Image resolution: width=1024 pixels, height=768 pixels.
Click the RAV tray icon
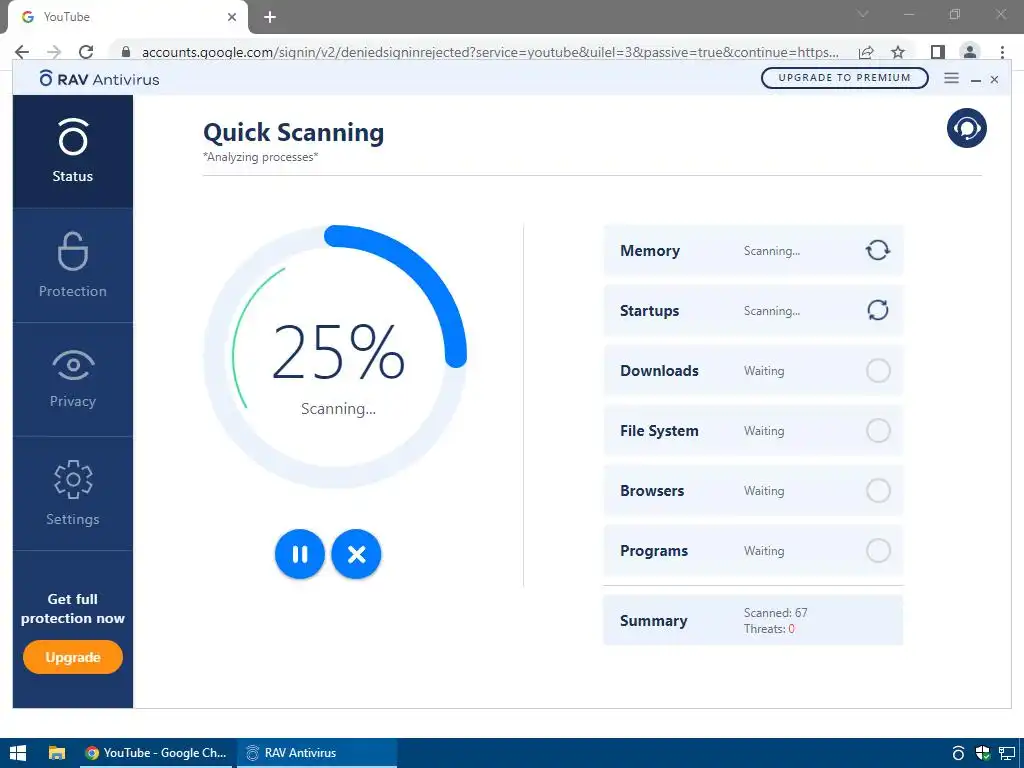click(x=958, y=753)
